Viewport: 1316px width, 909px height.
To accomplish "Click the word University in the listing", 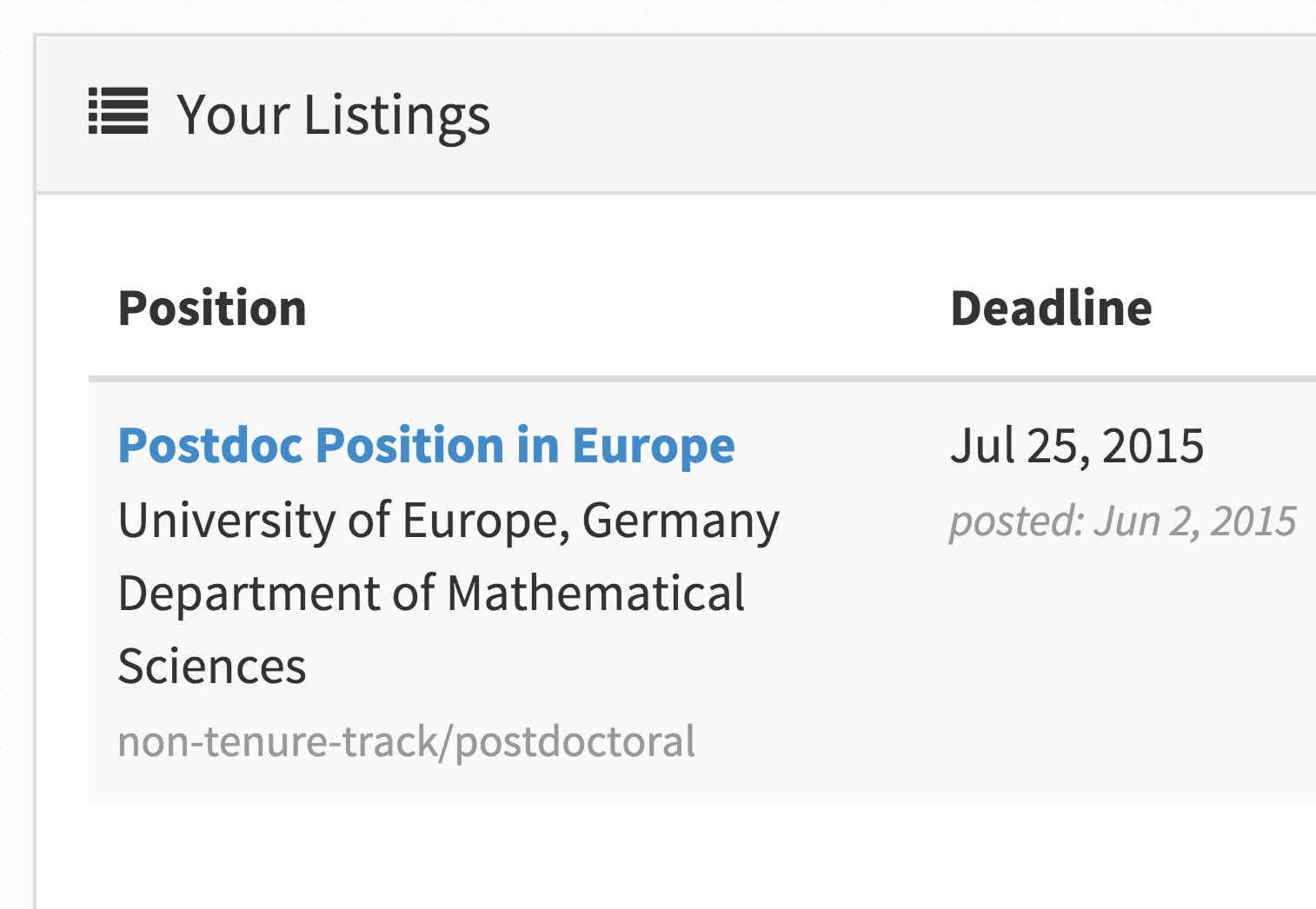I will [227, 521].
